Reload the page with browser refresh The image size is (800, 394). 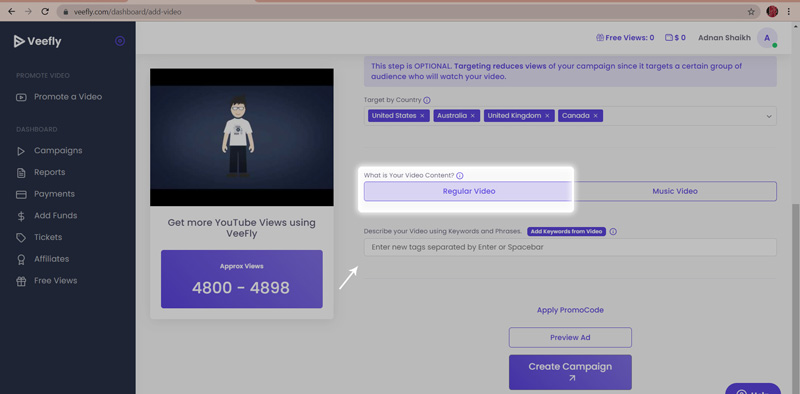pyautogui.click(x=45, y=11)
